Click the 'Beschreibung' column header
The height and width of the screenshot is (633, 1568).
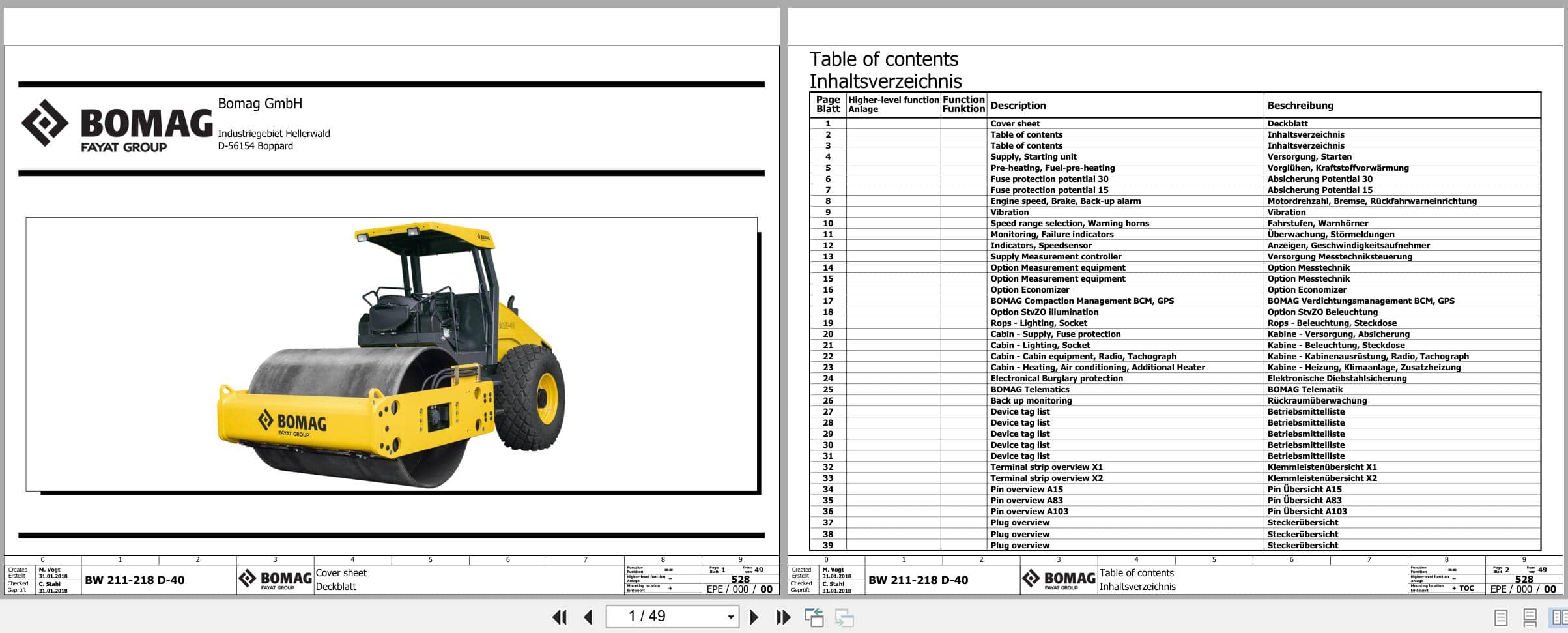1300,105
